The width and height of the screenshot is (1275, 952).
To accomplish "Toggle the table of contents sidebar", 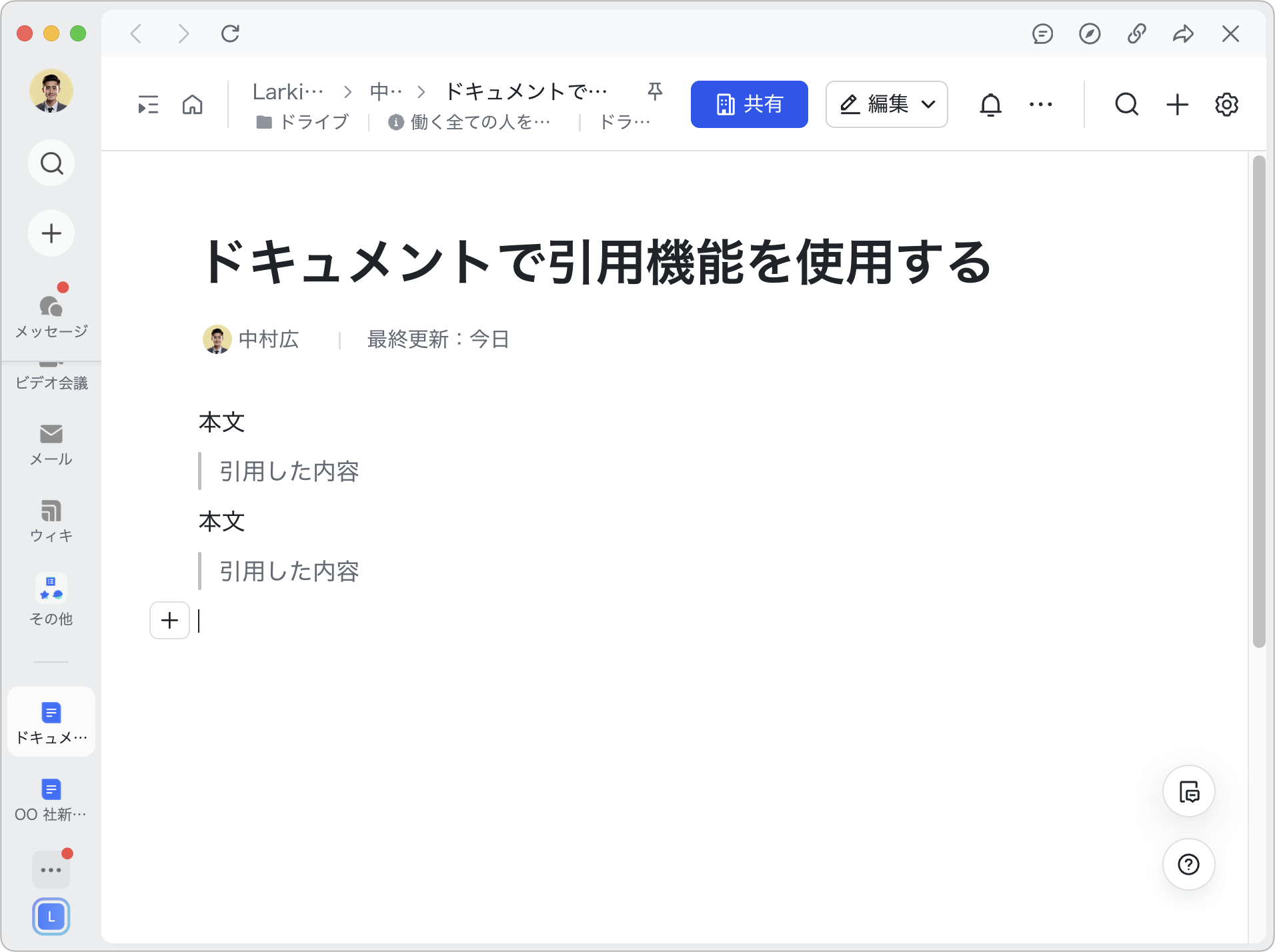I will click(148, 105).
